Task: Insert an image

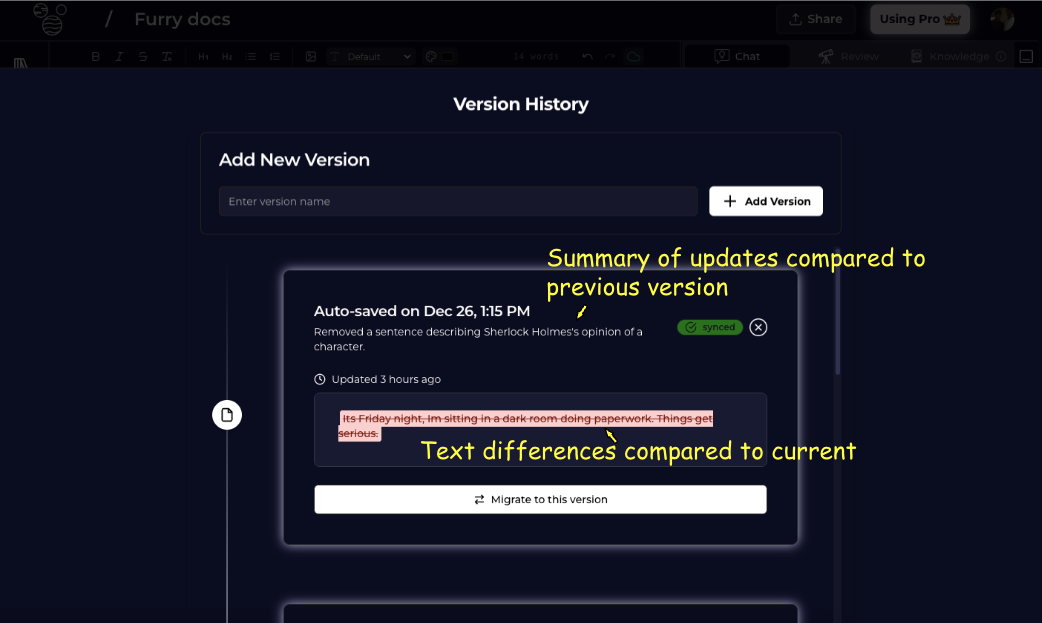Action: click(310, 57)
